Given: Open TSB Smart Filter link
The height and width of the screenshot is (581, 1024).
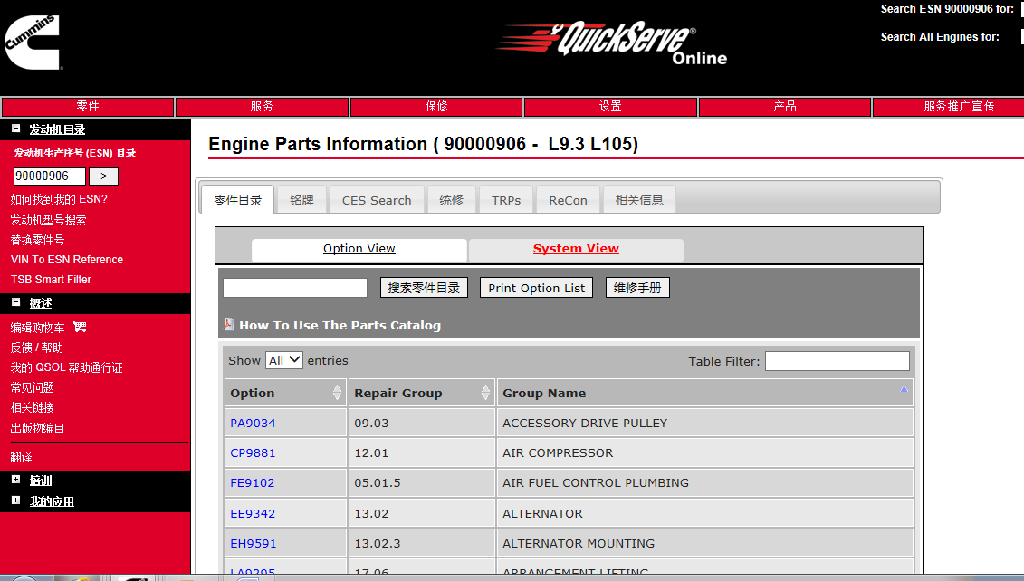Looking at the screenshot, I should [51, 279].
